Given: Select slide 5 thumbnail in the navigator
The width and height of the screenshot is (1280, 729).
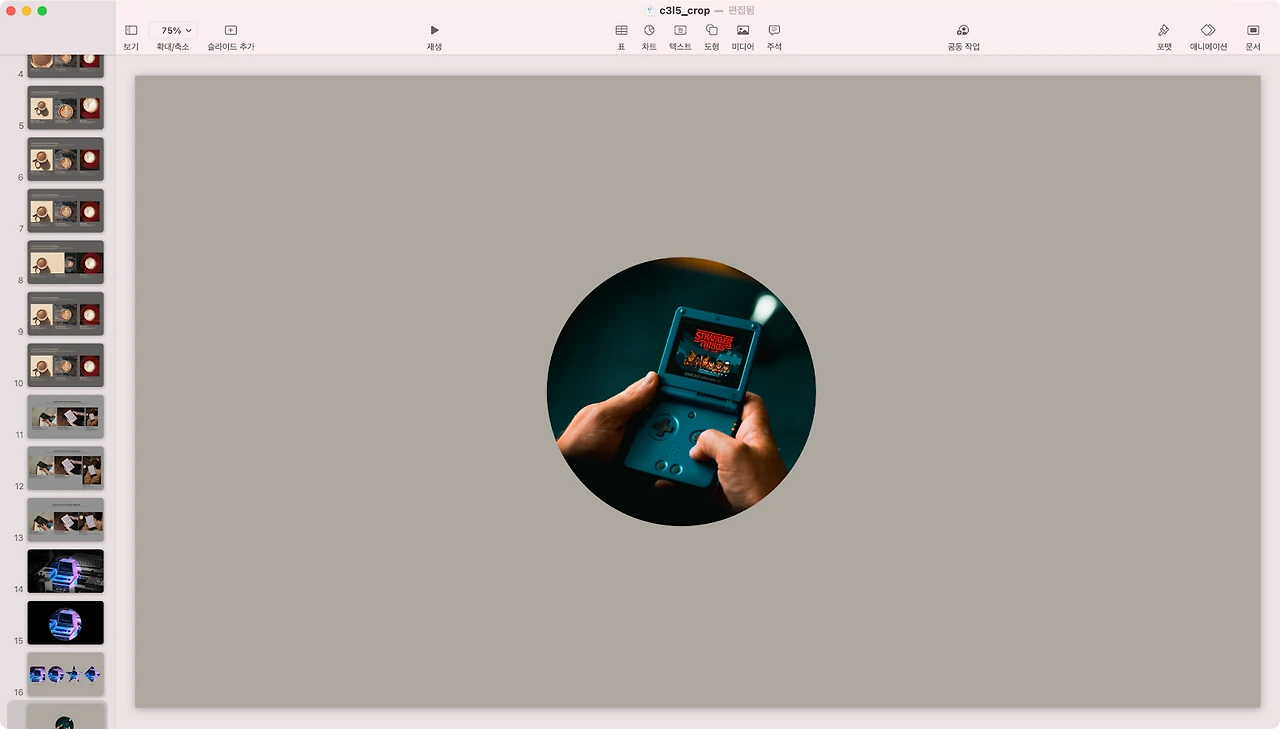Looking at the screenshot, I should coord(65,107).
